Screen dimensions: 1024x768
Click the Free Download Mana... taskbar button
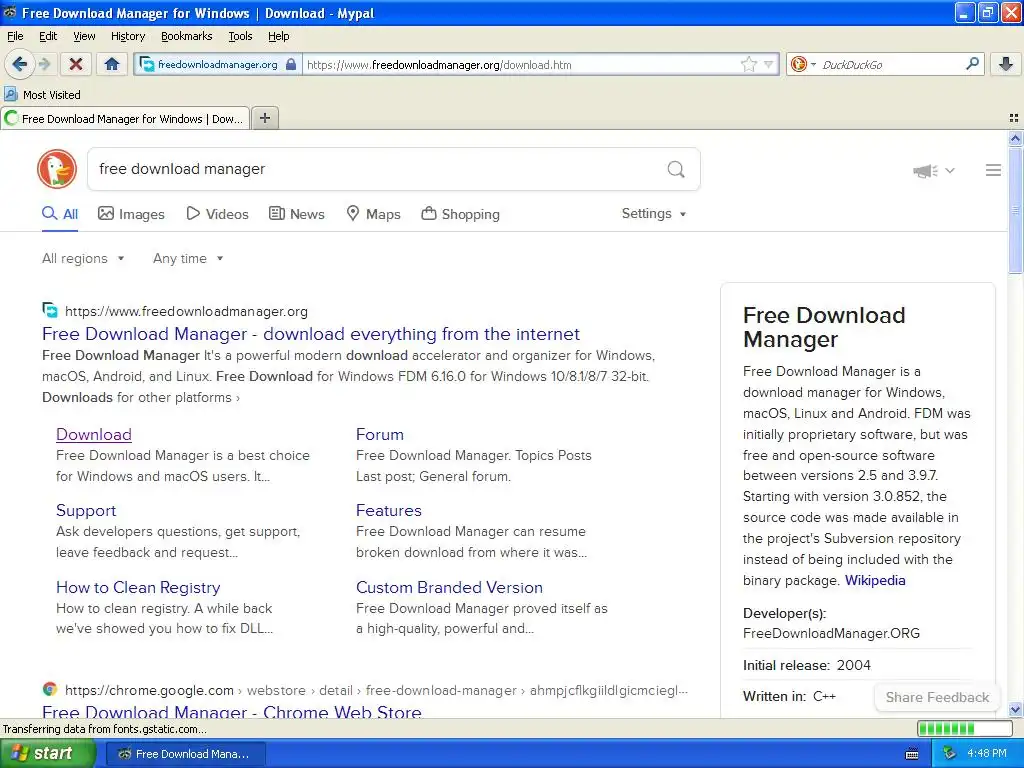click(x=185, y=754)
